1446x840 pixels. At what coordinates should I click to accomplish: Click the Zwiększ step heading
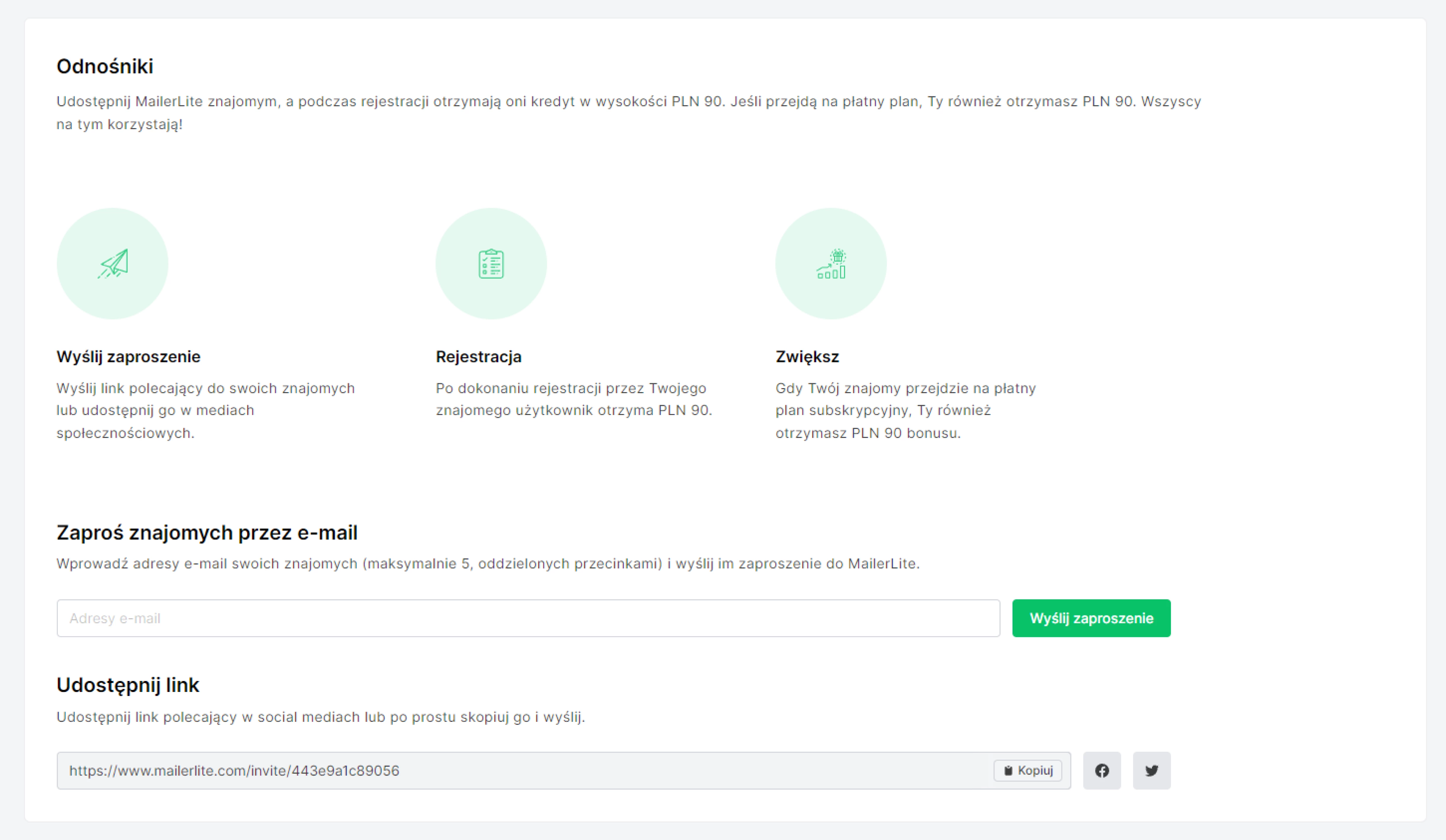tap(807, 357)
